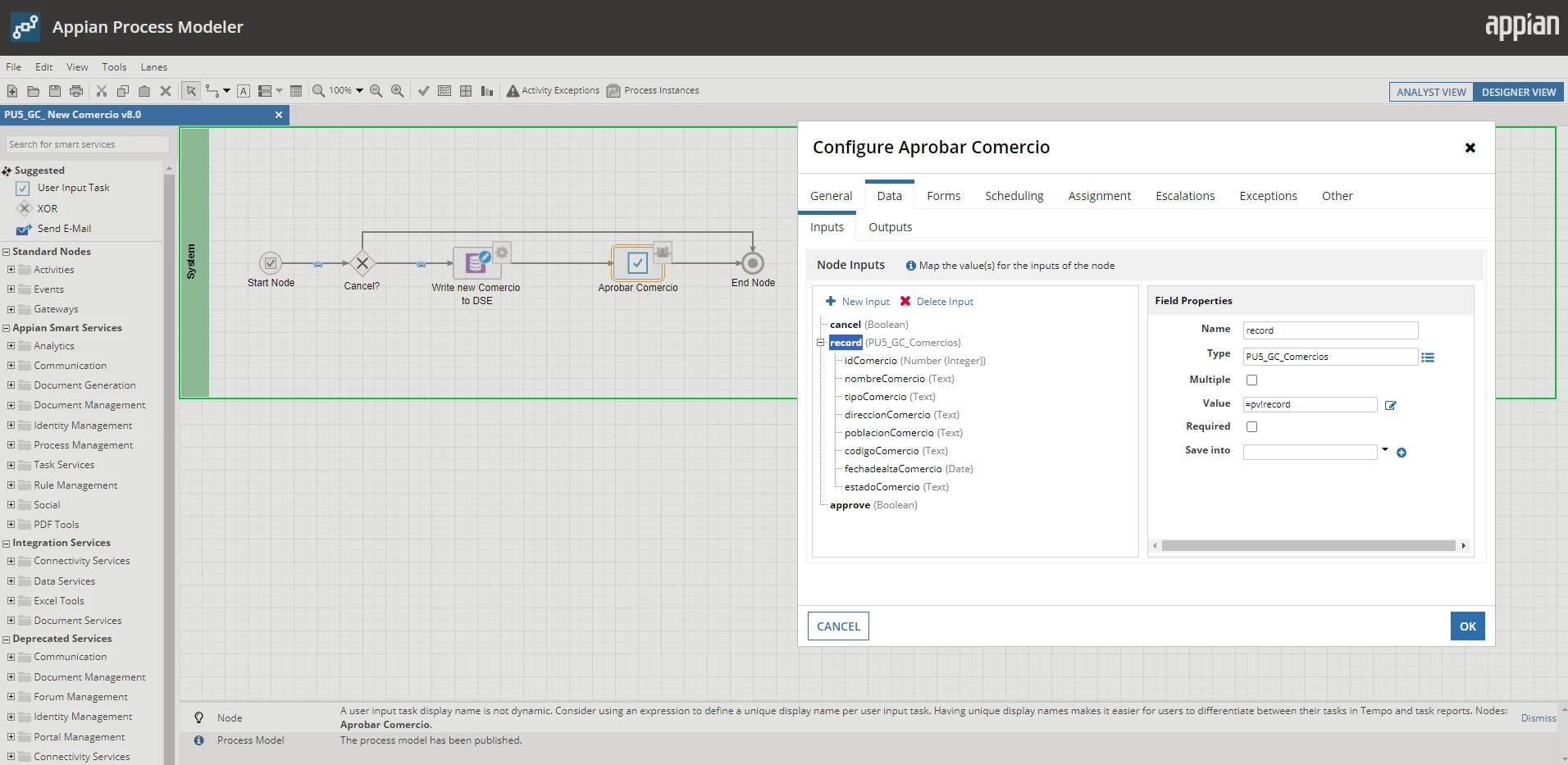Select the Cancel? gateway node on canvas
This screenshot has height=765, width=1568.
(x=362, y=264)
